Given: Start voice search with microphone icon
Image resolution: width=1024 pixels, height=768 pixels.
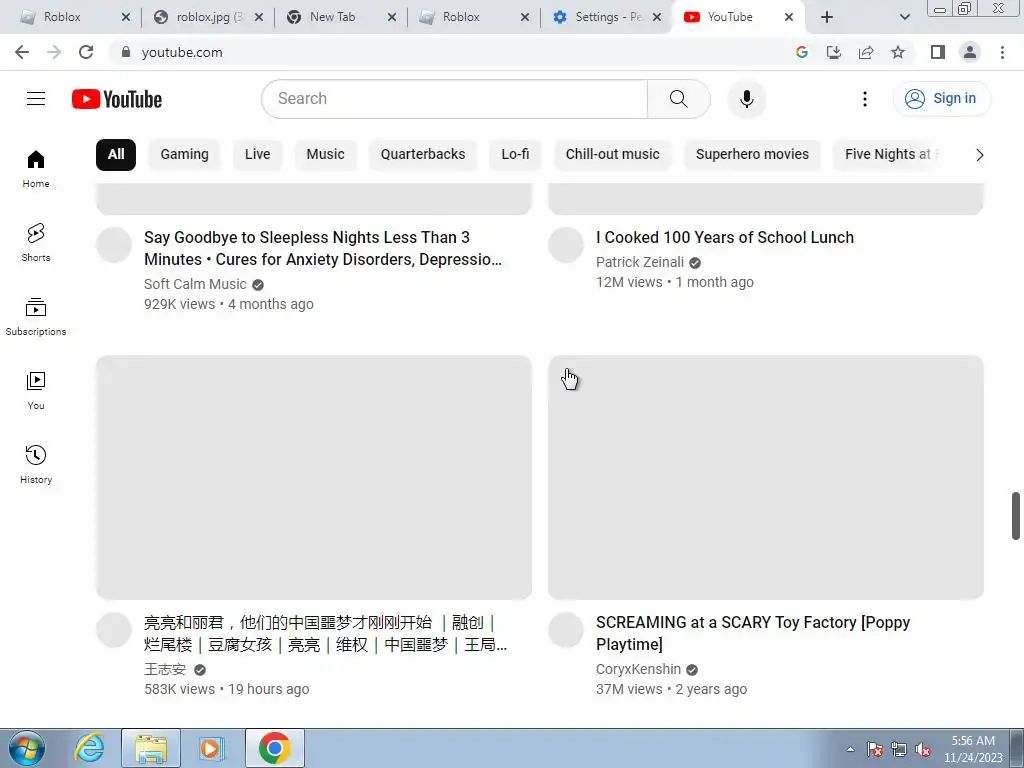Looking at the screenshot, I should 746,99.
